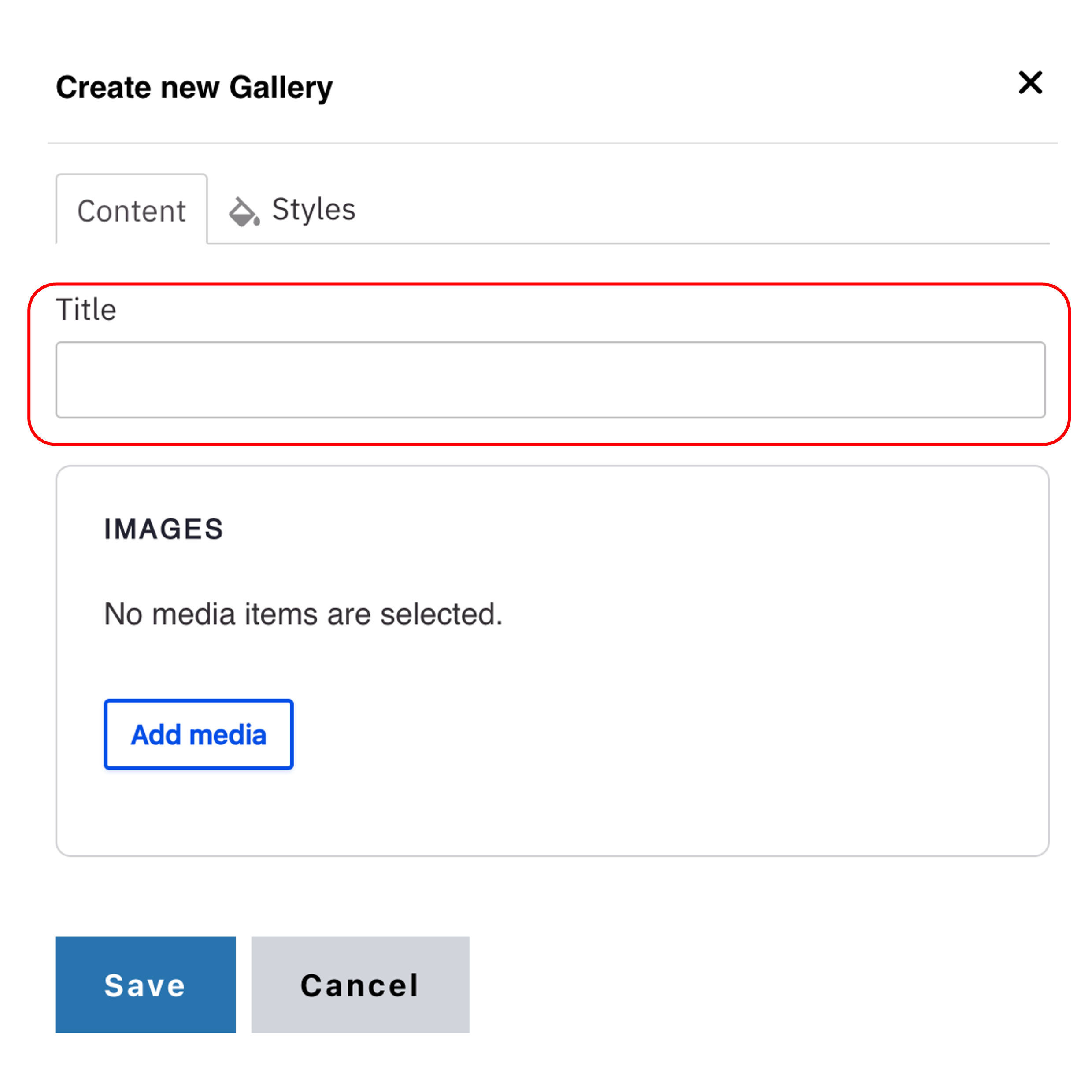The image size is (1092, 1092).
Task: Click the paint bucket Styles icon
Action: [244, 211]
